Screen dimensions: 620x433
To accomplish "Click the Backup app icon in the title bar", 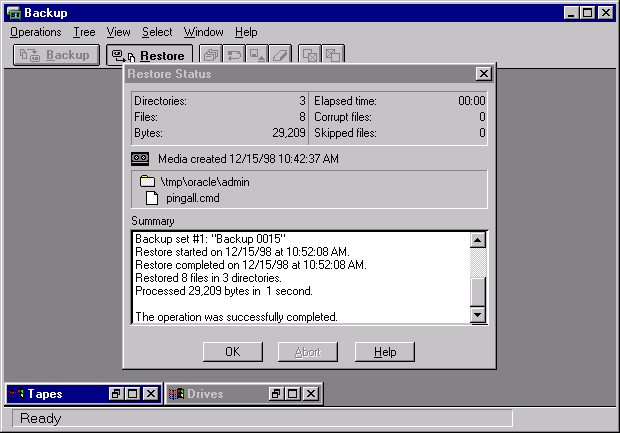I will pyautogui.click(x=14, y=13).
